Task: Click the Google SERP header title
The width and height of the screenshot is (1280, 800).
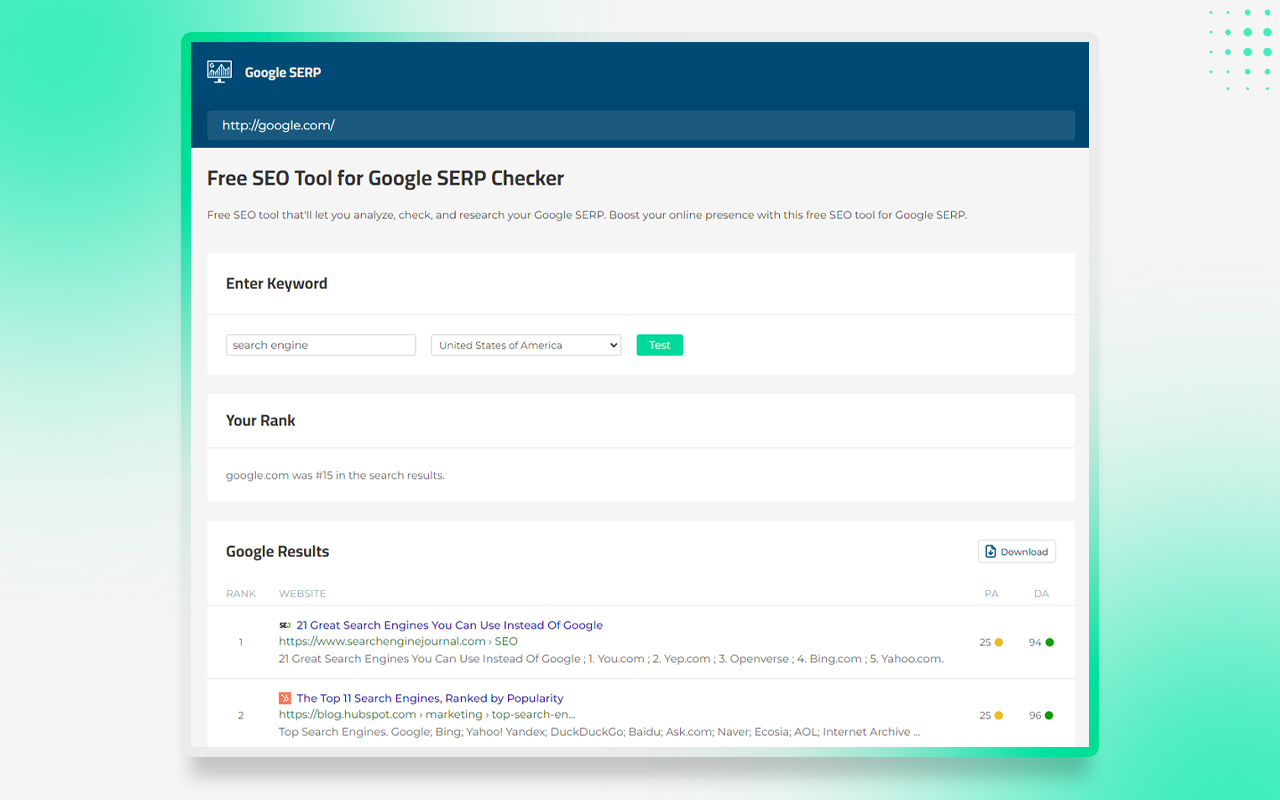Action: pos(283,72)
